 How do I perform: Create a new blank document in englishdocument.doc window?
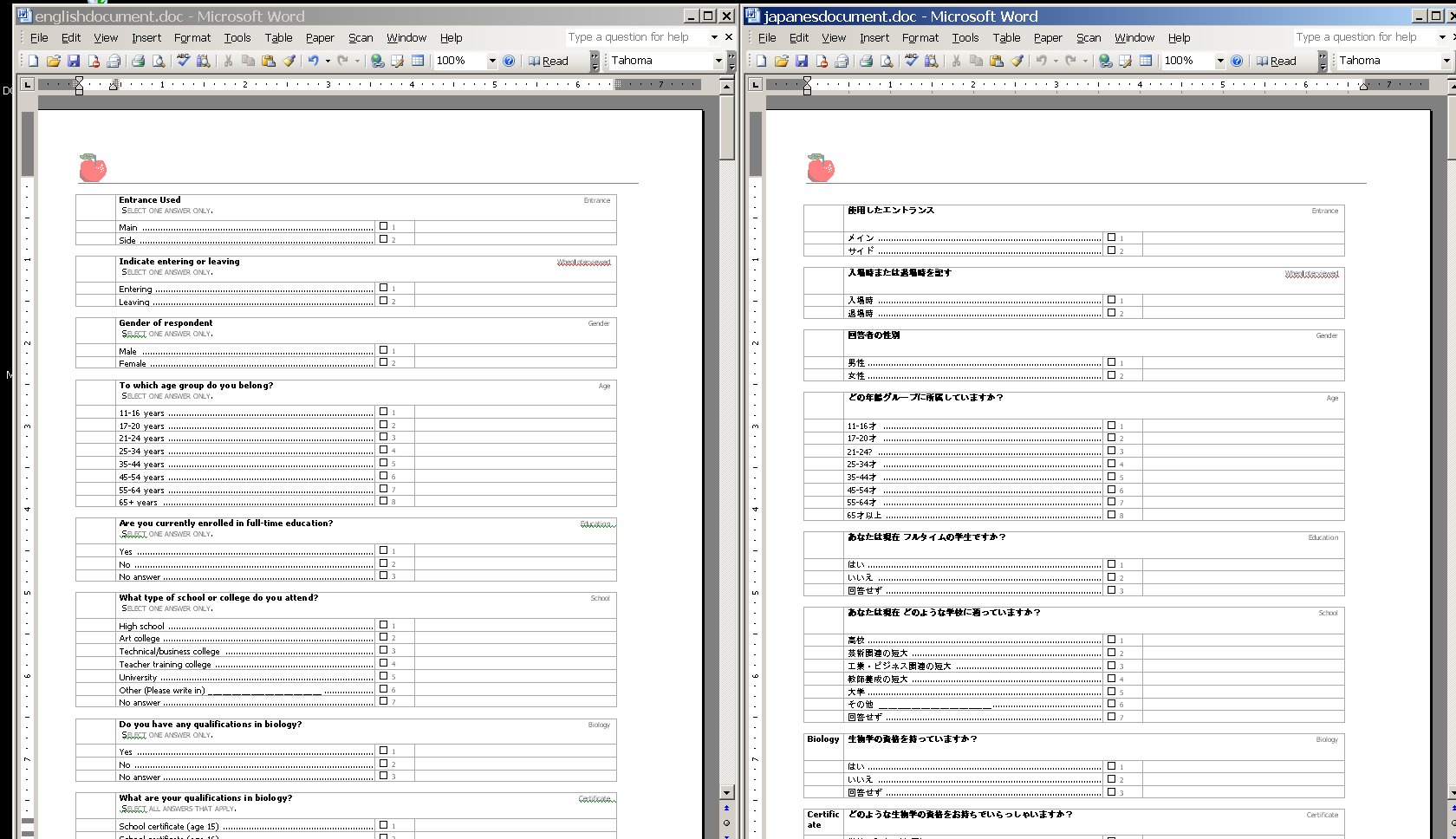pyautogui.click(x=33, y=61)
